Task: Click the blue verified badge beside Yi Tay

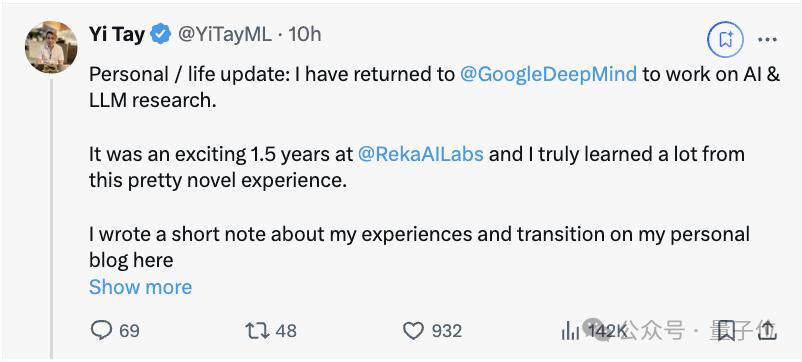Action: pos(161,34)
